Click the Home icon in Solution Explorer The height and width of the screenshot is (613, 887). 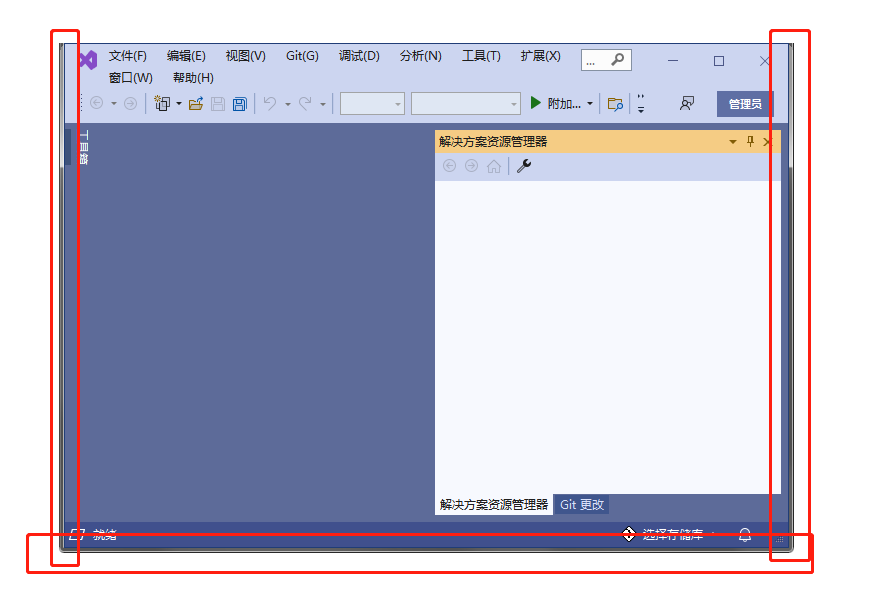[493, 165]
